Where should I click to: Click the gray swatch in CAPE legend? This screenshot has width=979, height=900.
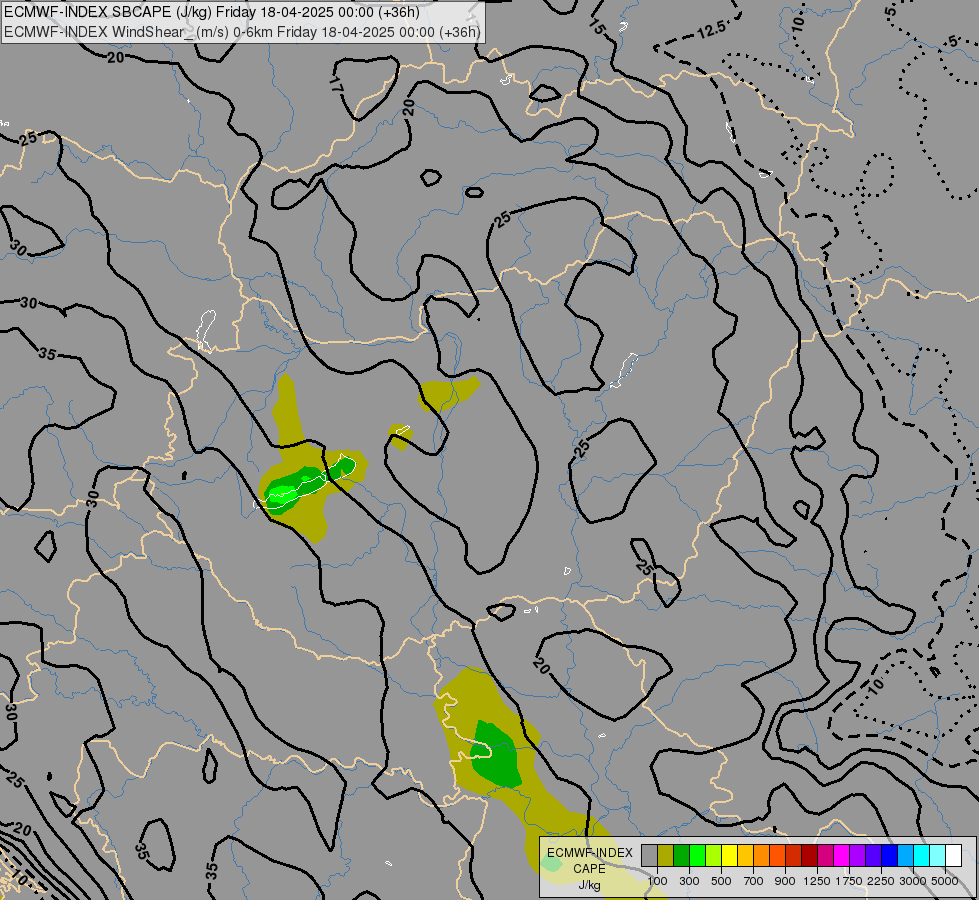[x=649, y=856]
